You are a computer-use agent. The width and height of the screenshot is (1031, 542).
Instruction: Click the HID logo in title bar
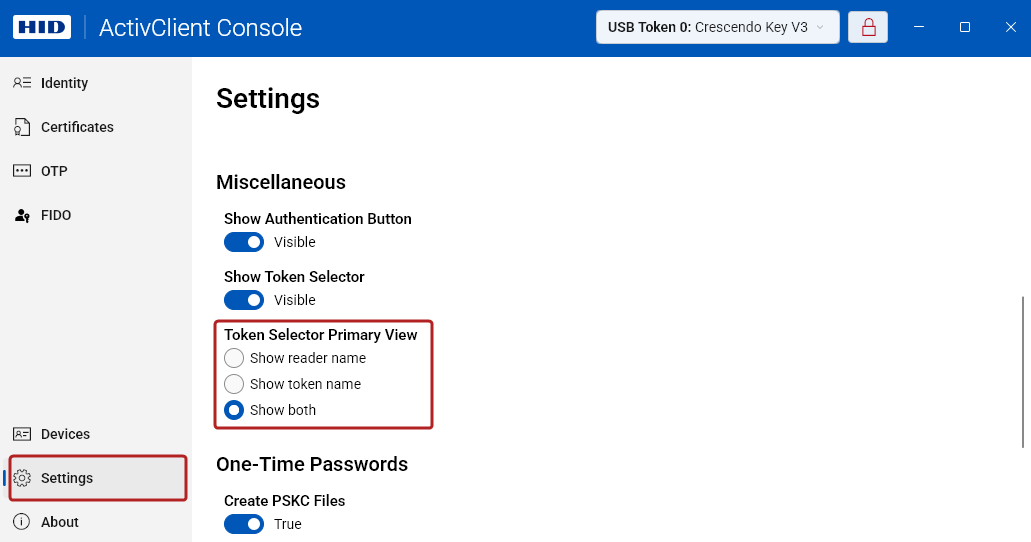click(42, 27)
